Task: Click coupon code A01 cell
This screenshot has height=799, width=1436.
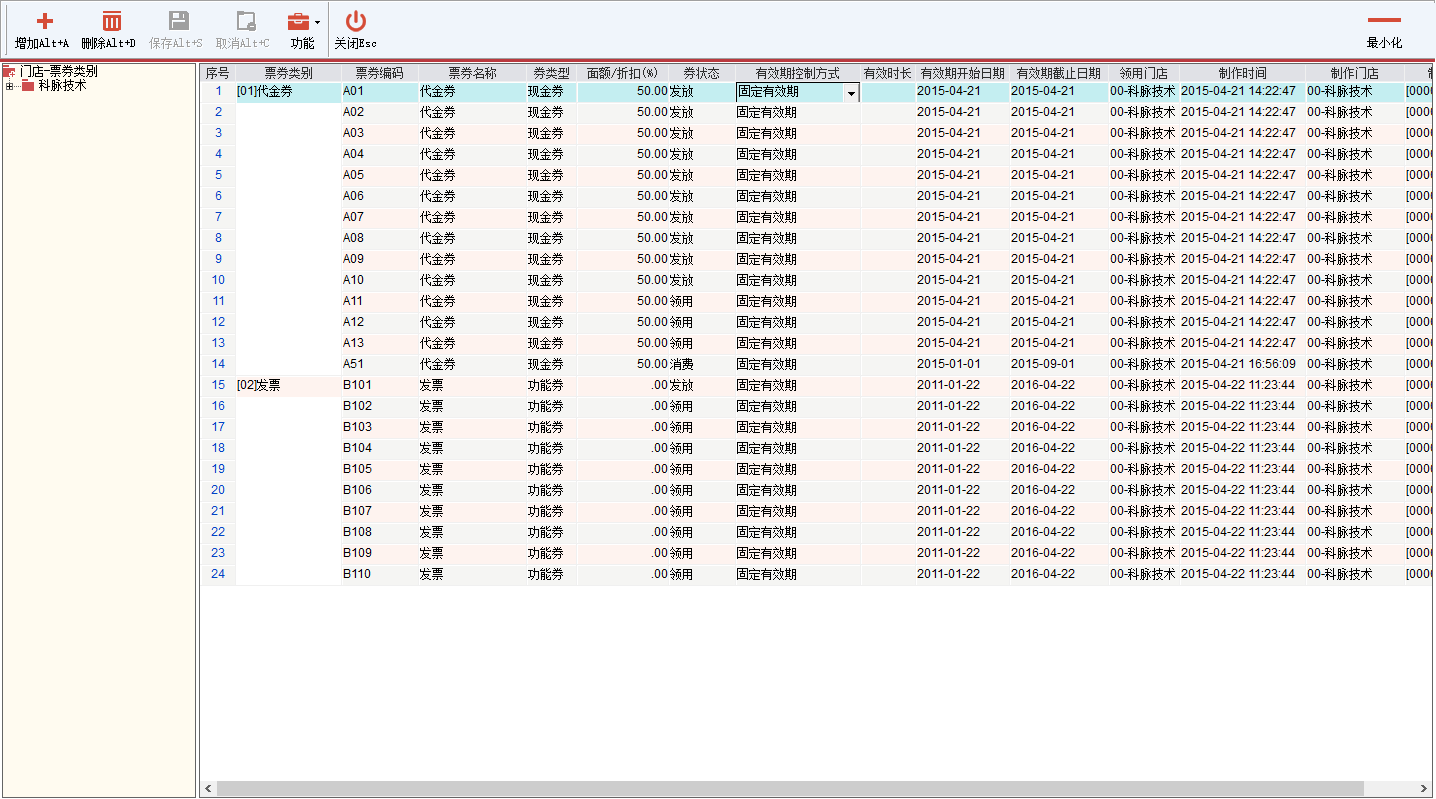Action: coord(379,91)
